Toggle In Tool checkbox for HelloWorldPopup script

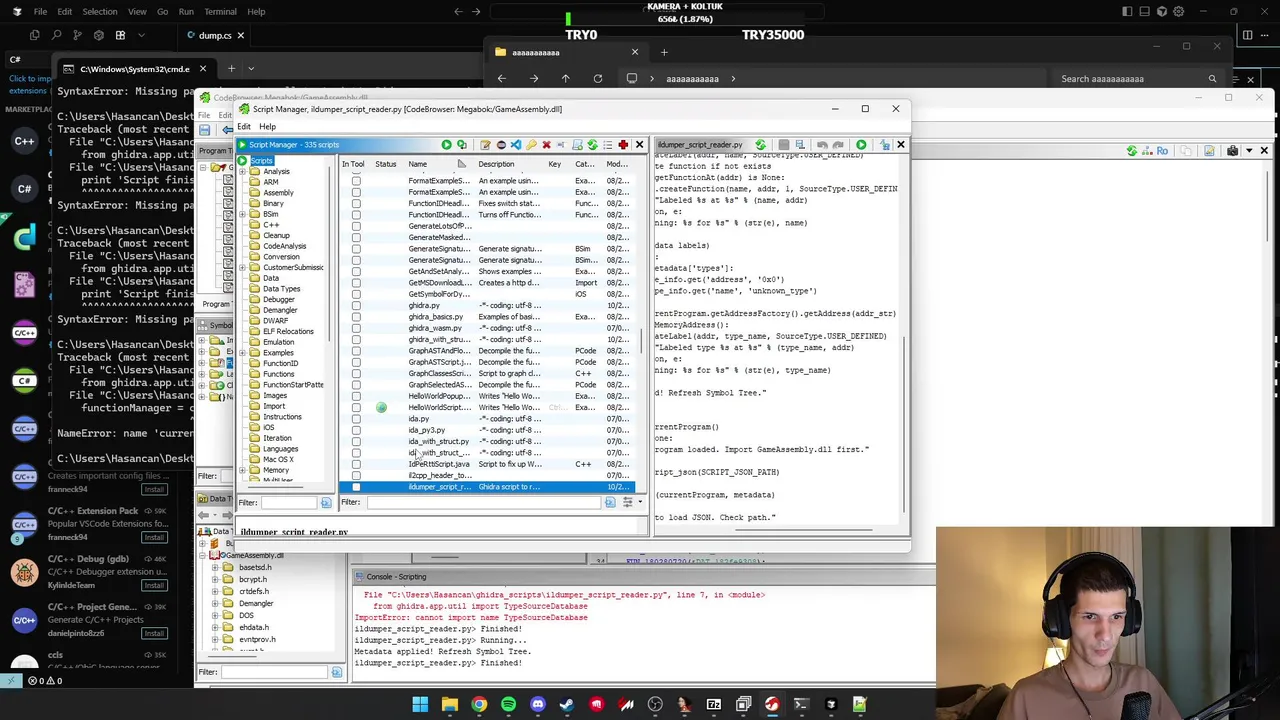[x=356, y=396]
